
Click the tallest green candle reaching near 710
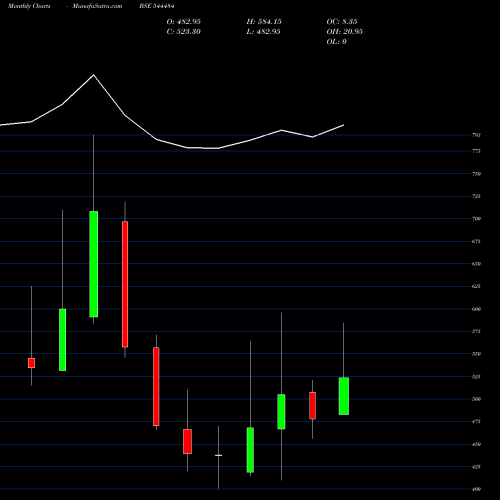point(94,264)
